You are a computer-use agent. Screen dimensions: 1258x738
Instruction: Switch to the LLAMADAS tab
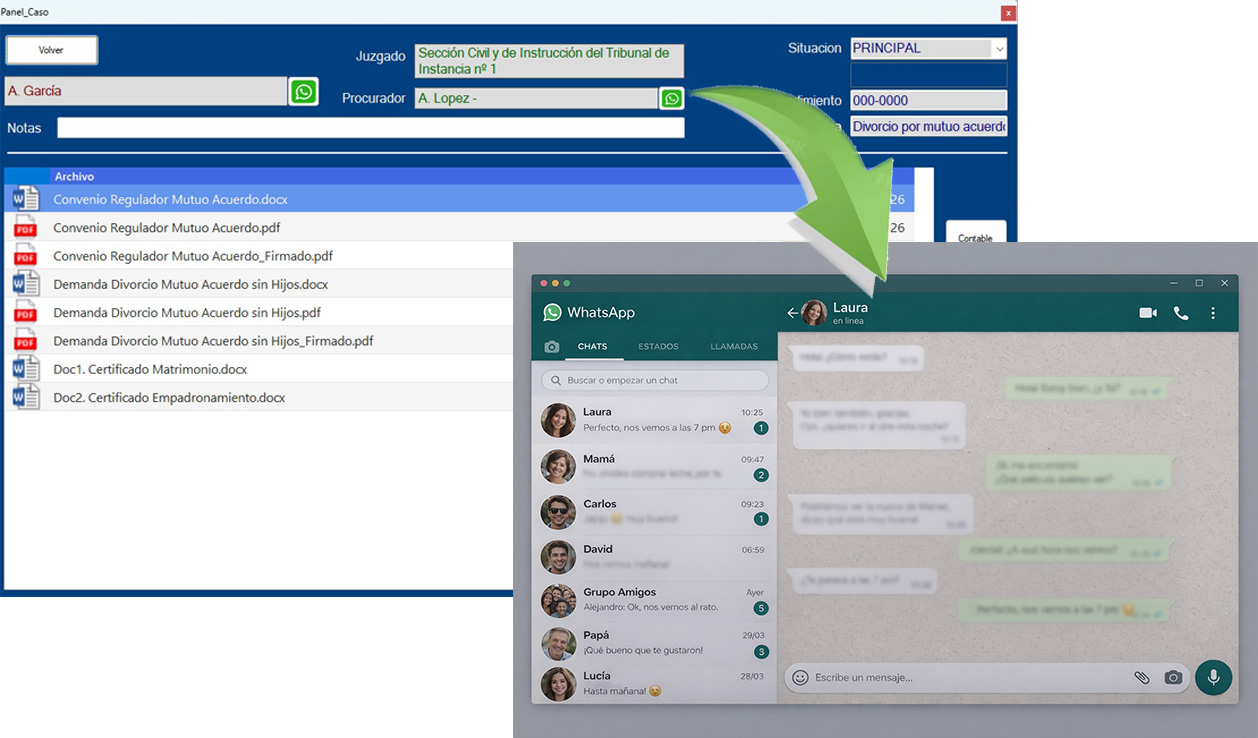[x=734, y=347]
